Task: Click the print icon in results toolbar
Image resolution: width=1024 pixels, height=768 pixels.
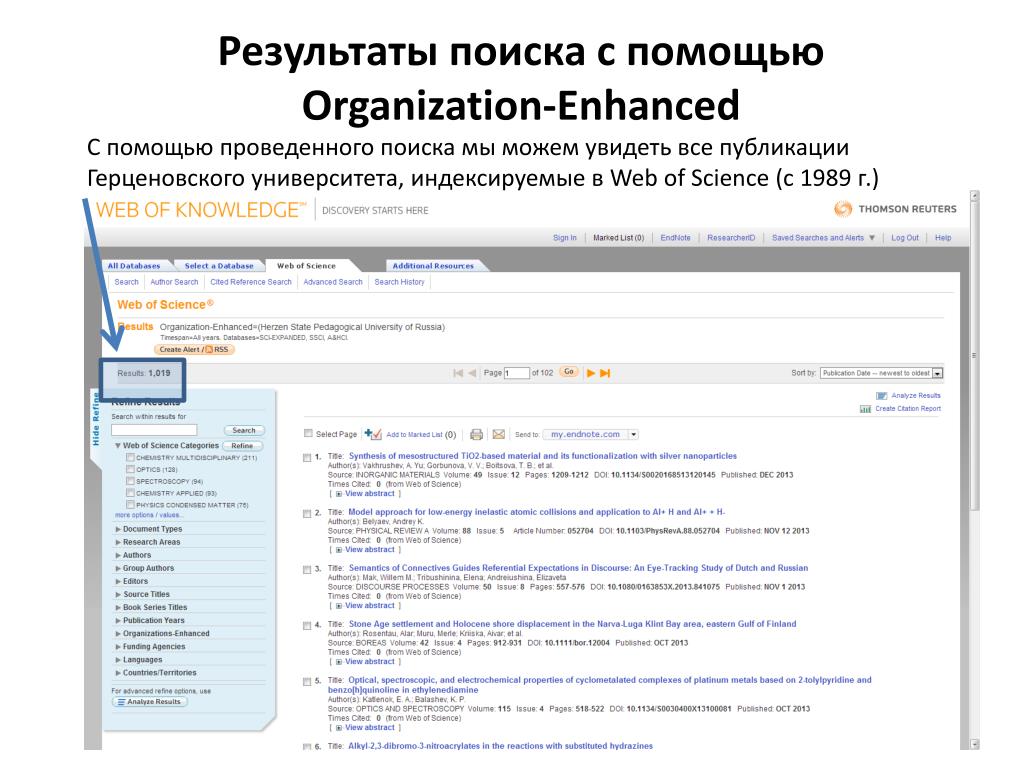Action: tap(476, 434)
